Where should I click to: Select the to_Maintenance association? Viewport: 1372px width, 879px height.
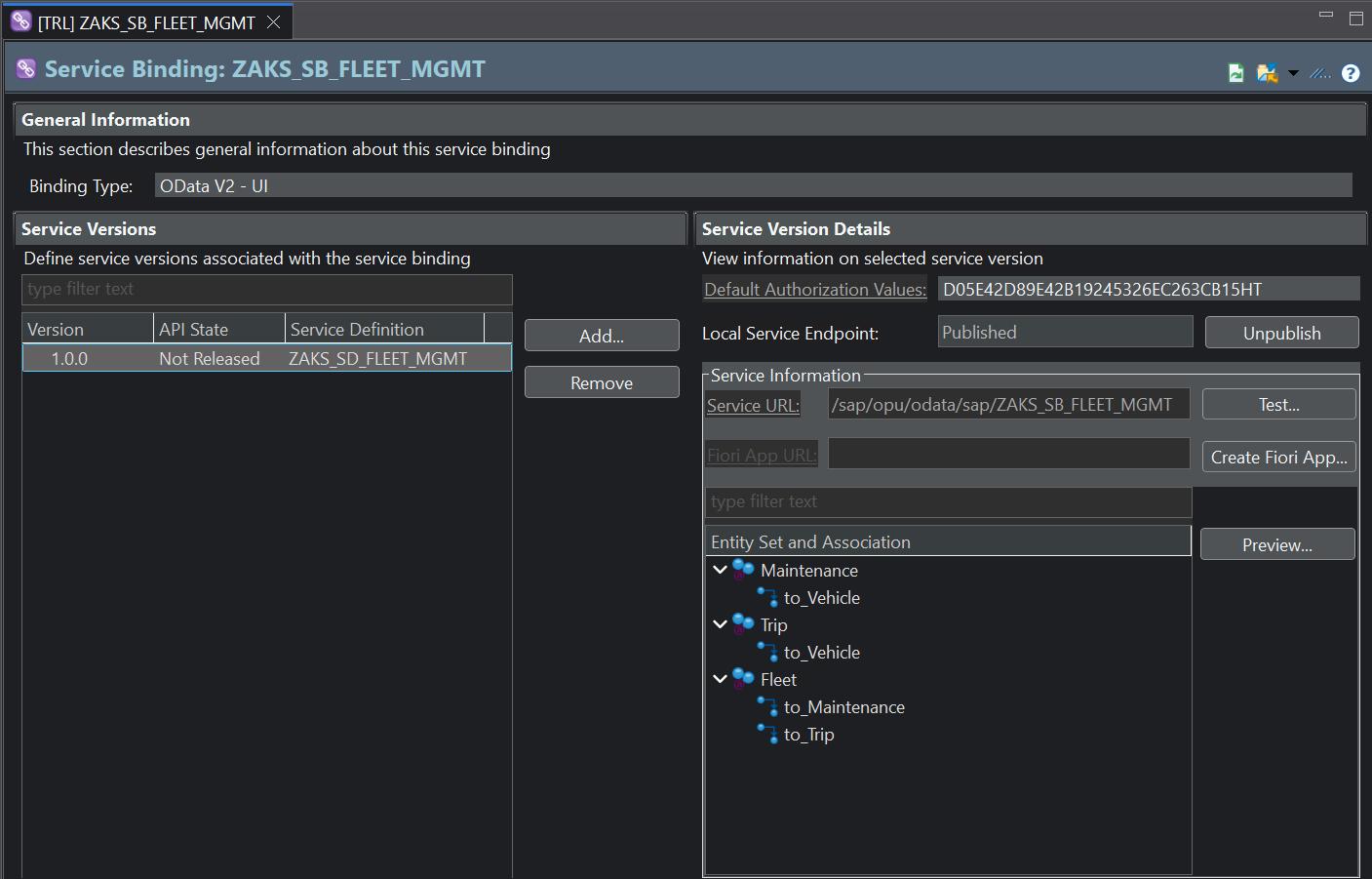(844, 707)
